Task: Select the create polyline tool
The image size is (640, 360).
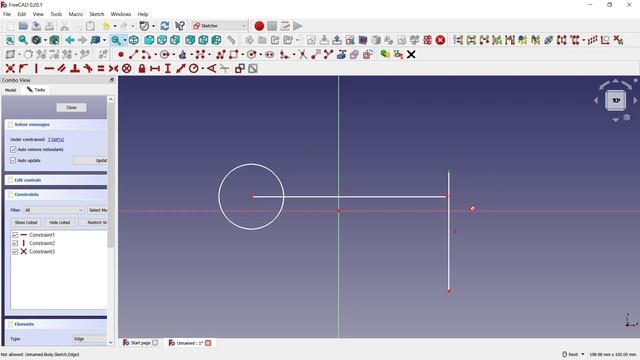Action: click(221, 54)
